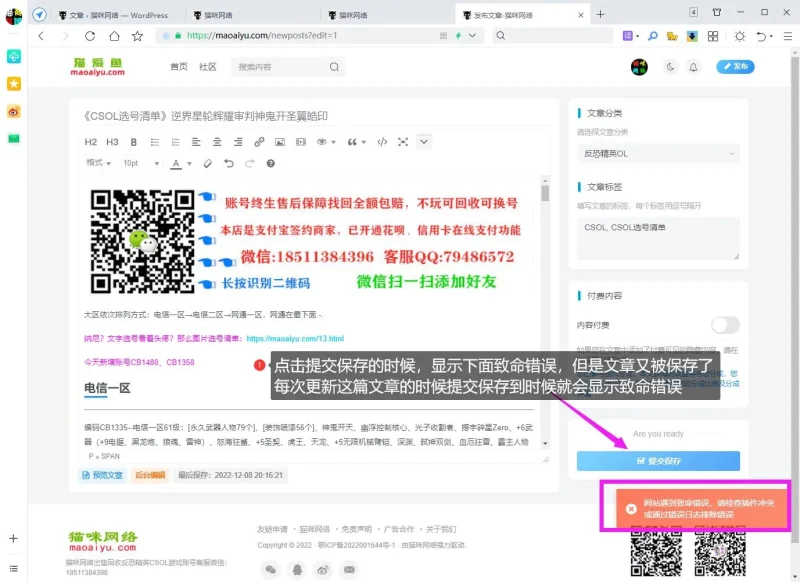
Task: Insert a video into the article
Action: 301,142
